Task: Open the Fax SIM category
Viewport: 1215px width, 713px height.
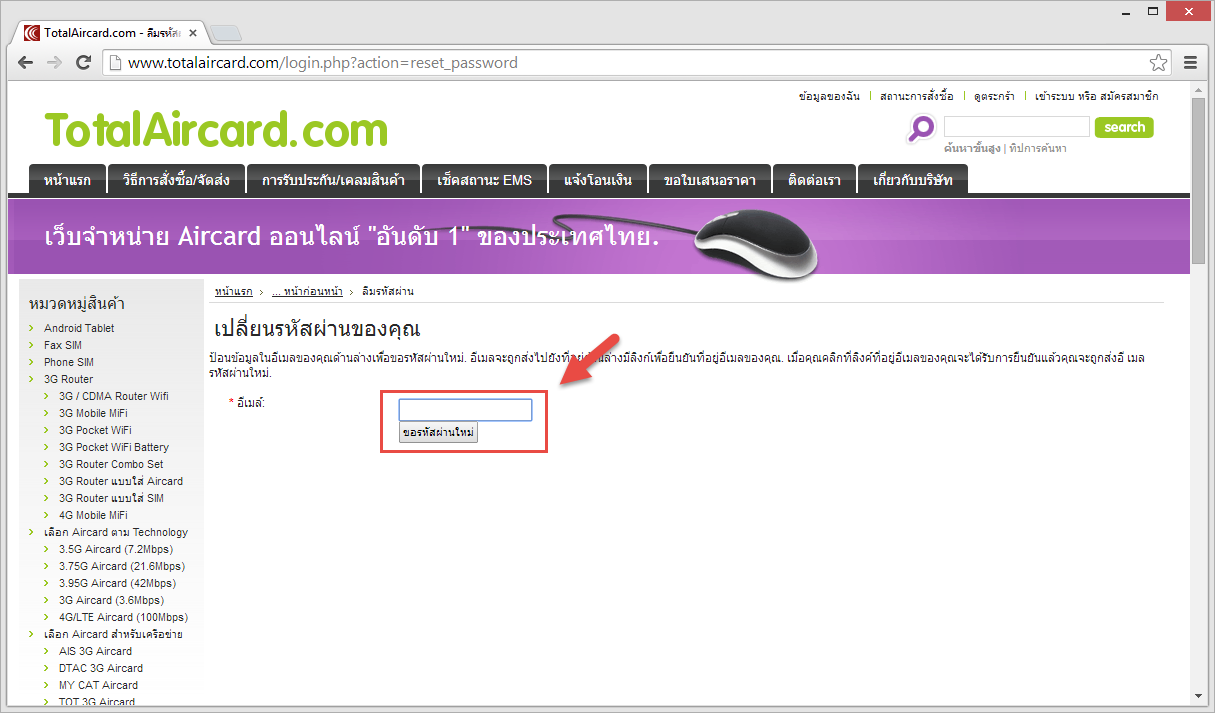Action: click(x=63, y=345)
